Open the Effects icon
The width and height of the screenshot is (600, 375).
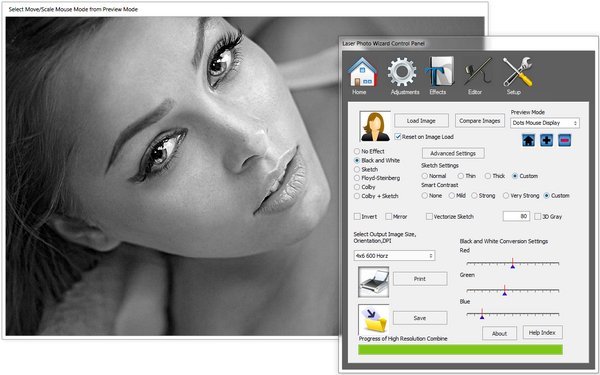click(x=439, y=72)
